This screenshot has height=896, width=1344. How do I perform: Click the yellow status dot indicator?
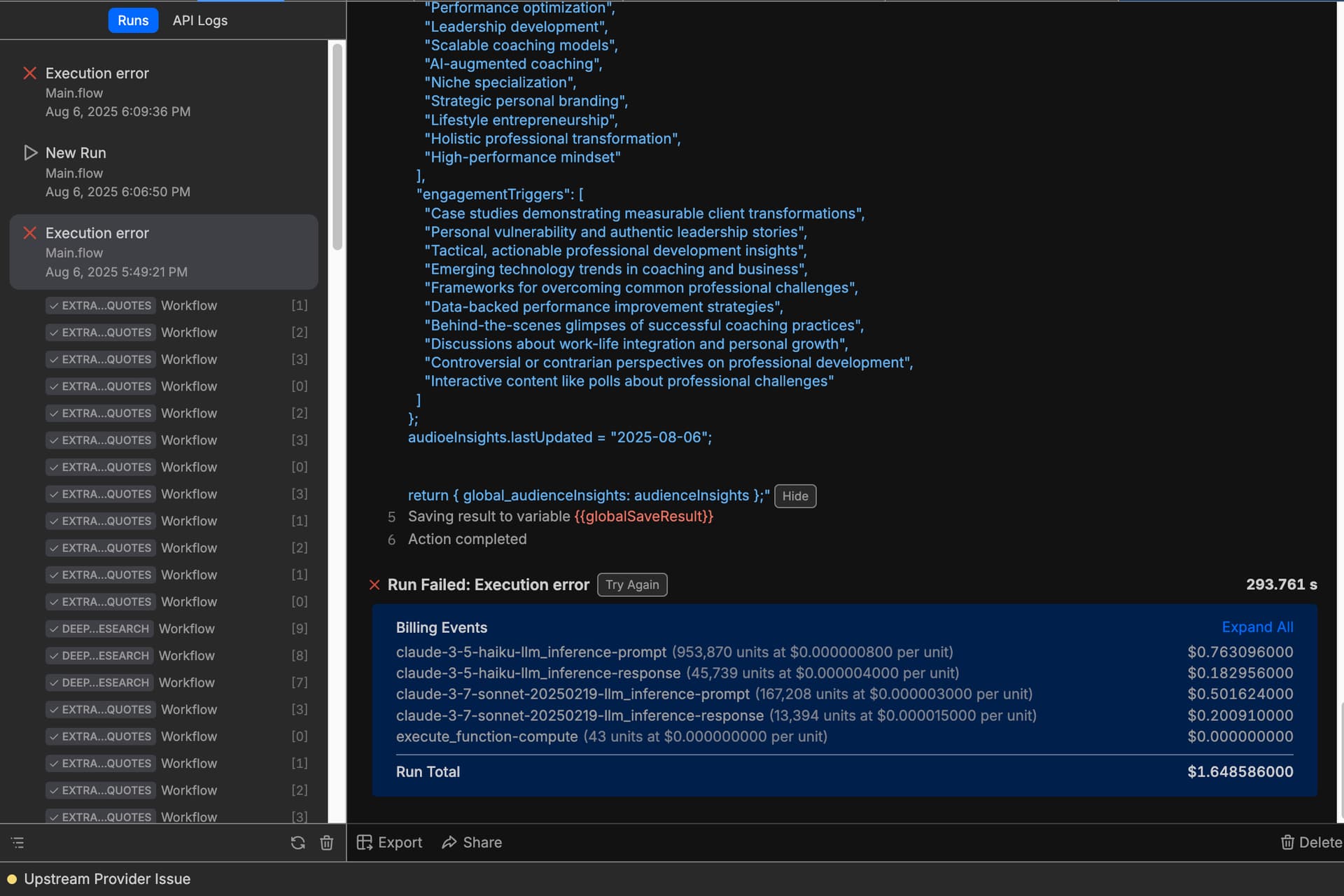point(12,879)
